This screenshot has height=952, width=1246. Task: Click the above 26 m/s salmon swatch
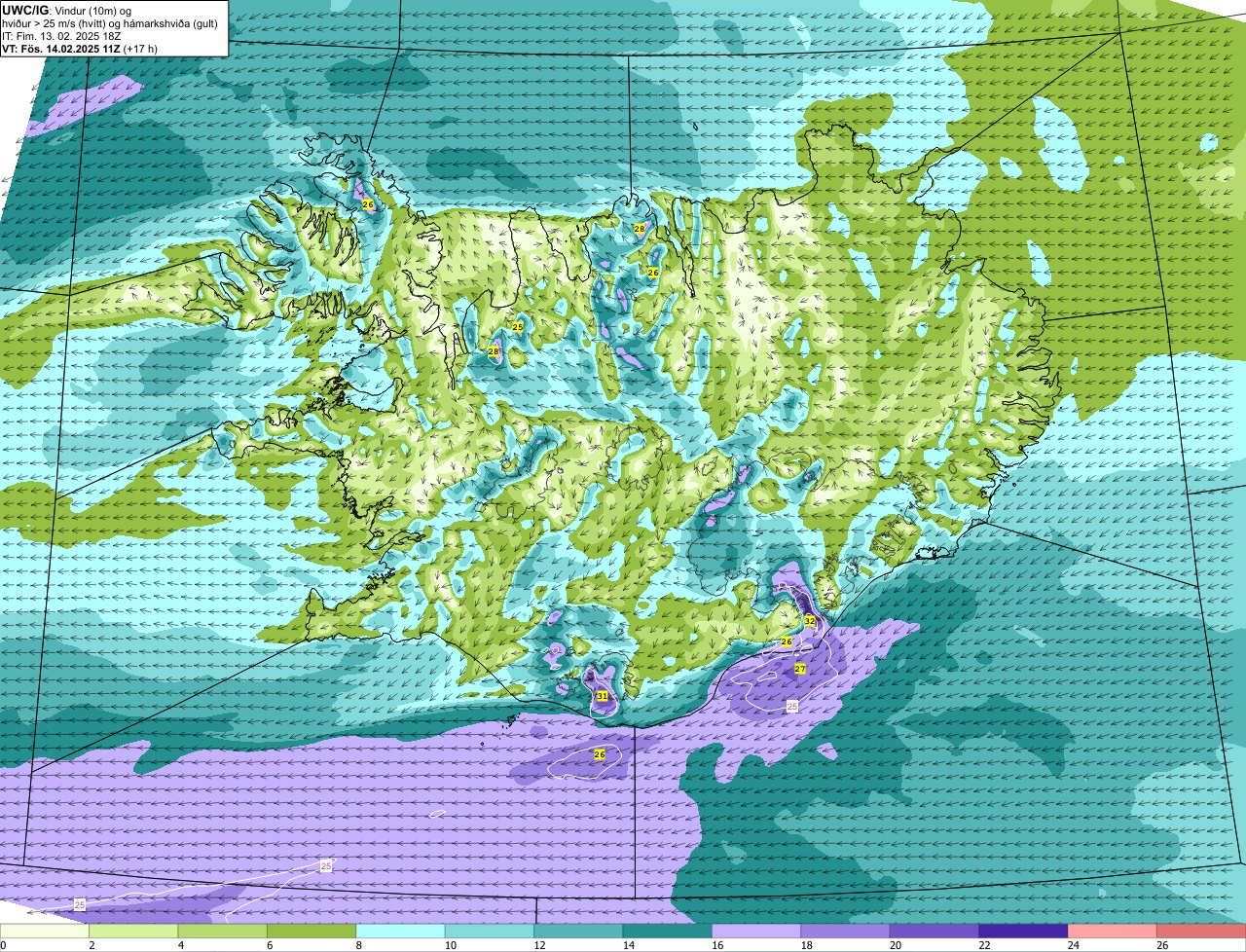tap(1201, 931)
